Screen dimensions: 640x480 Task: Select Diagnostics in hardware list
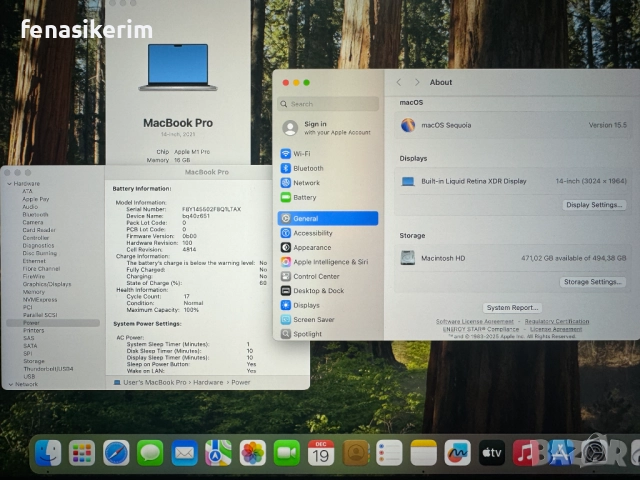point(38,245)
